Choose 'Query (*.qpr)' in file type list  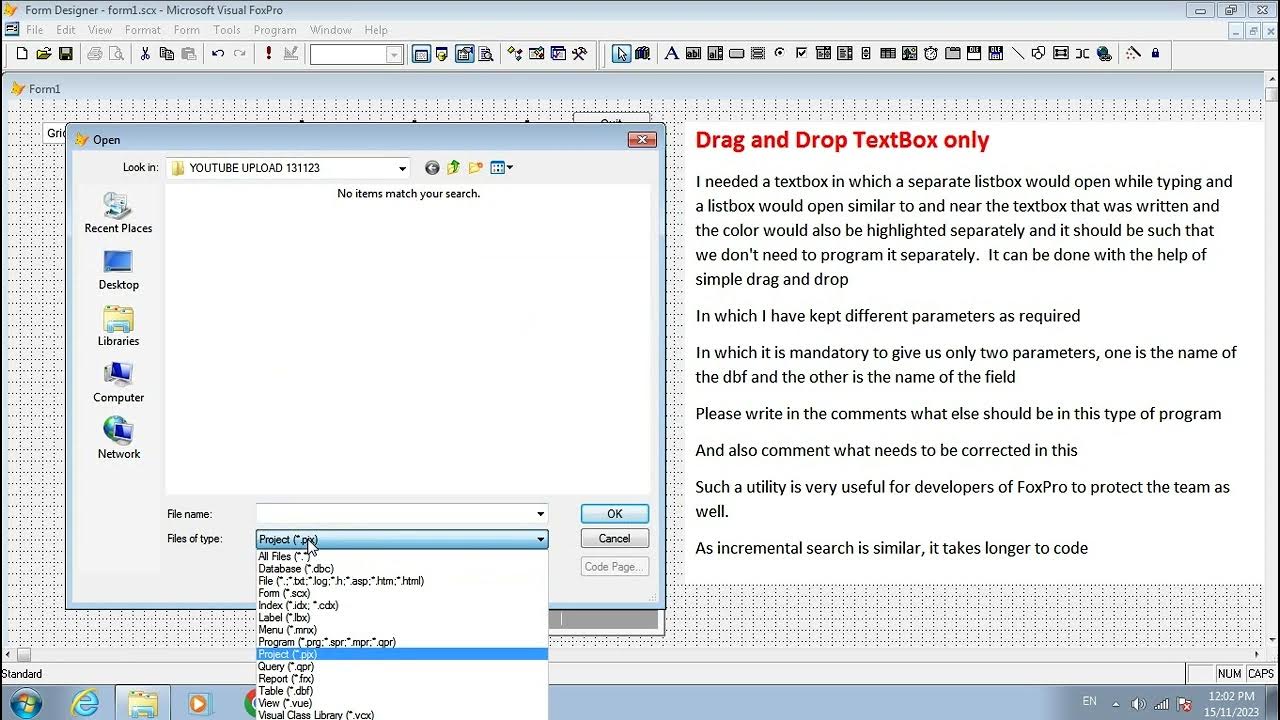click(286, 667)
